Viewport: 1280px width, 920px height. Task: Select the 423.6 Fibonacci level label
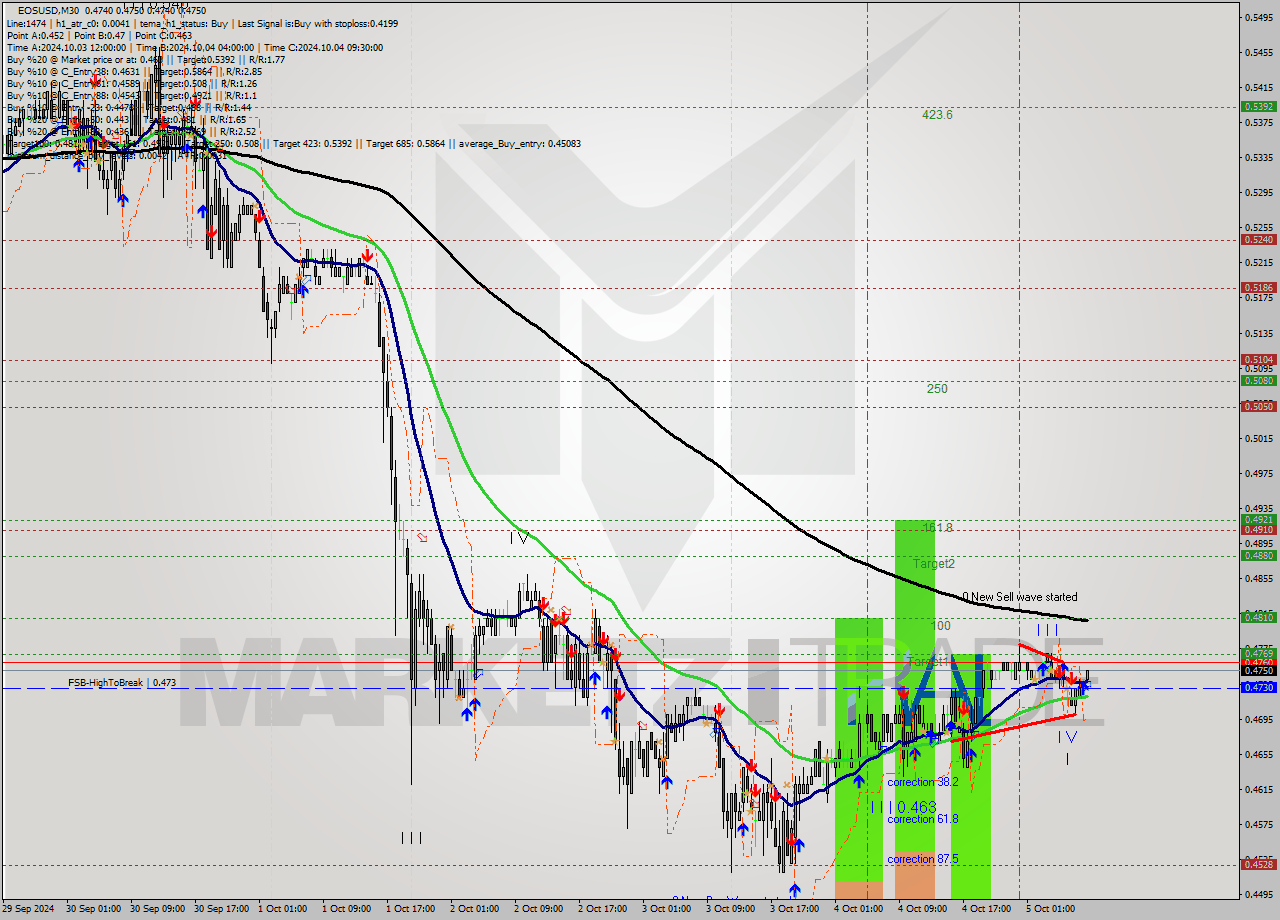point(937,115)
